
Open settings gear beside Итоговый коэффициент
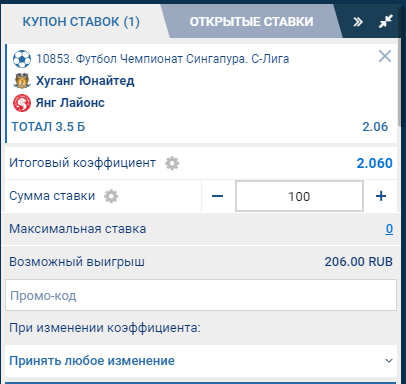tap(172, 163)
